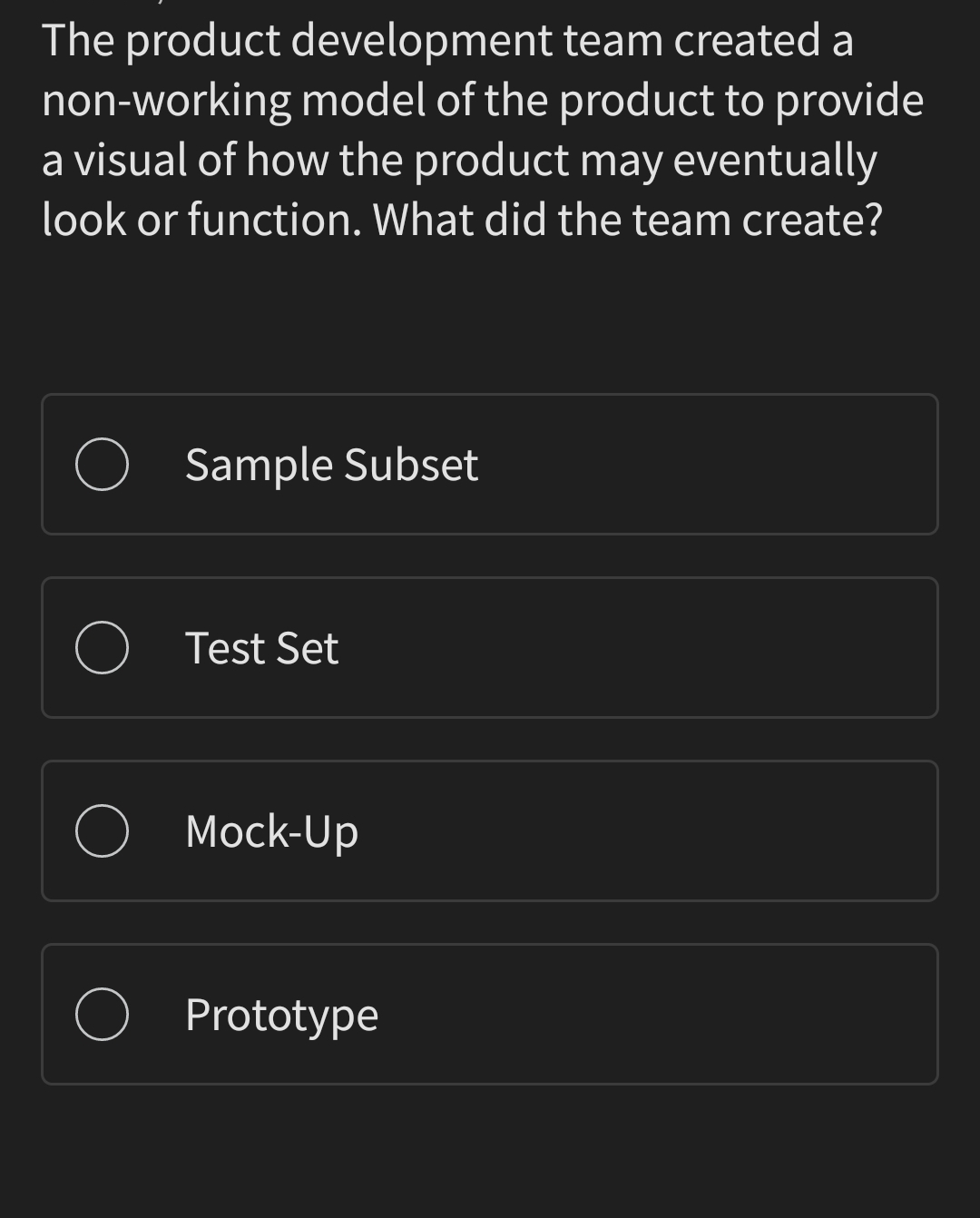Choose Test Set as your answer
Viewport: 980px width, 1218px height.
(490, 647)
